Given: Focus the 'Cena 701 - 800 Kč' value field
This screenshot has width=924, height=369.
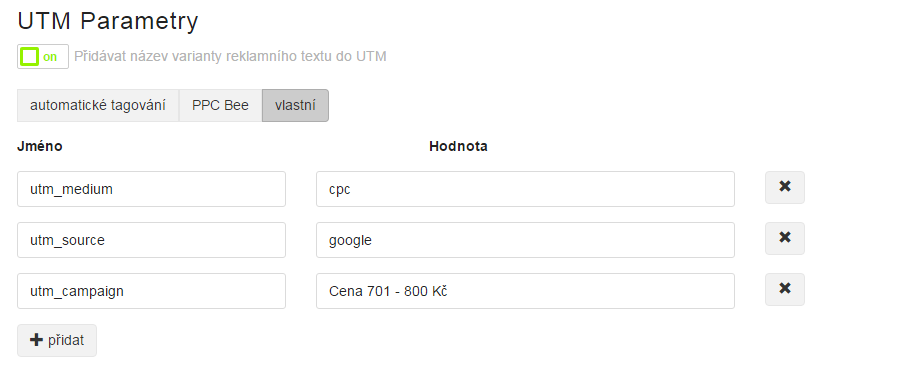Looking at the screenshot, I should [525, 291].
